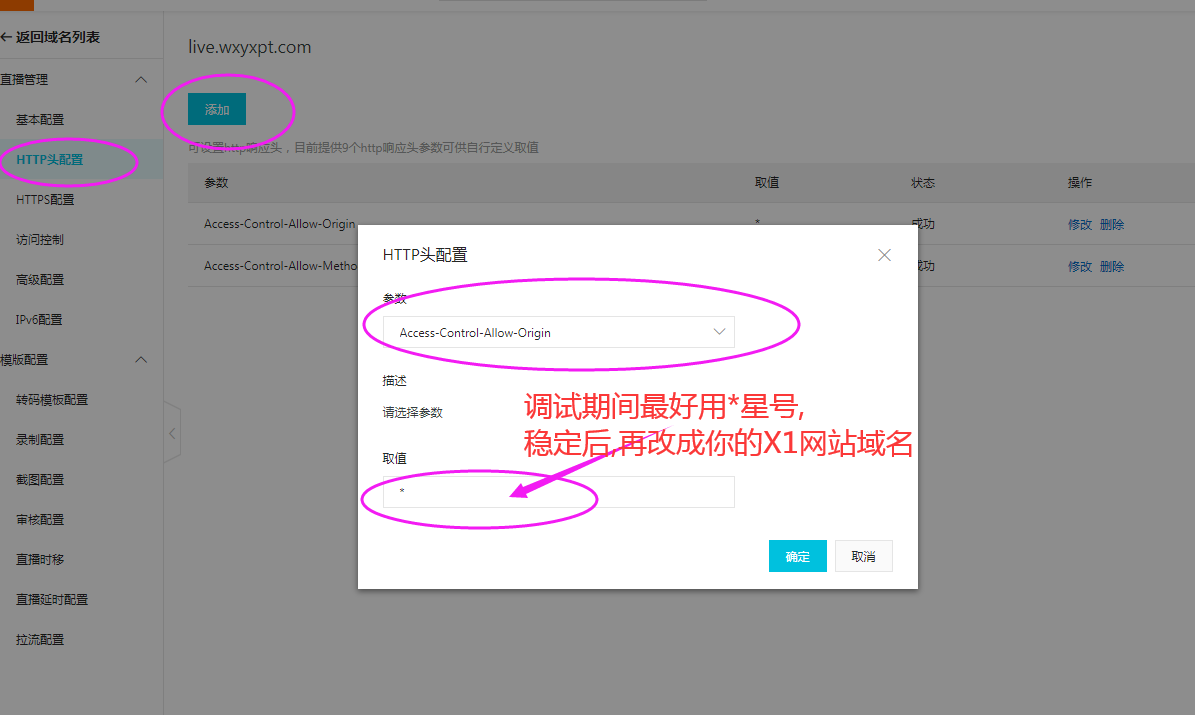Open 访问控制 settings
The width and height of the screenshot is (1195, 715).
(40, 240)
